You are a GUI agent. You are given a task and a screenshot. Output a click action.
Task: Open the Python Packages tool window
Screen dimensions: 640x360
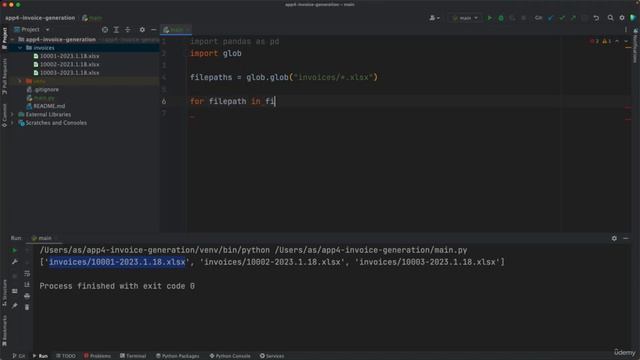coord(178,356)
